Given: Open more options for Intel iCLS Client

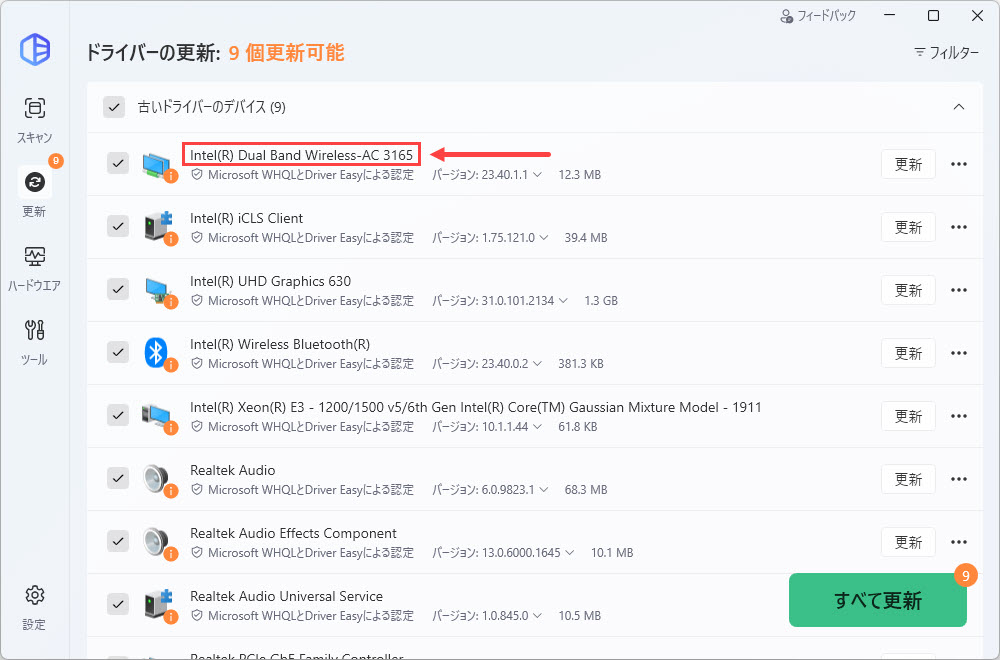Looking at the screenshot, I should pos(959,227).
